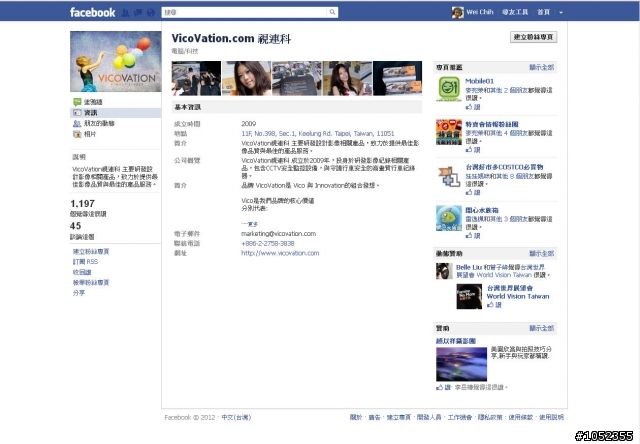The width and height of the screenshot is (640, 444).
Task: Open the account dropdown arrow in header
Action: 561,13
